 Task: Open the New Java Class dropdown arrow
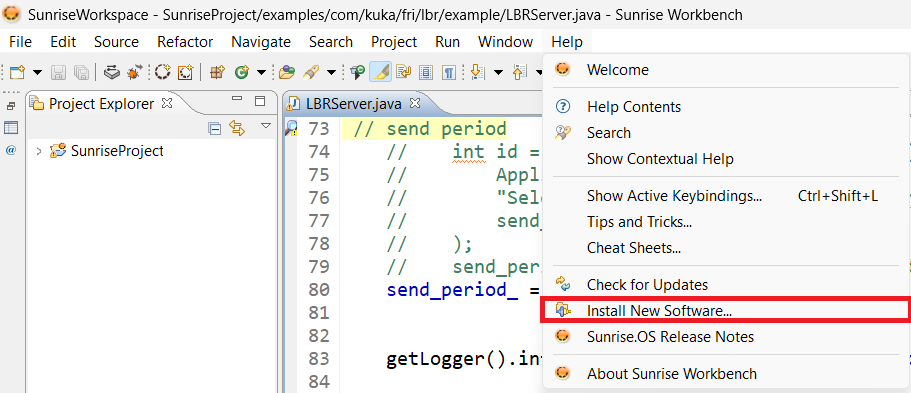(x=261, y=73)
